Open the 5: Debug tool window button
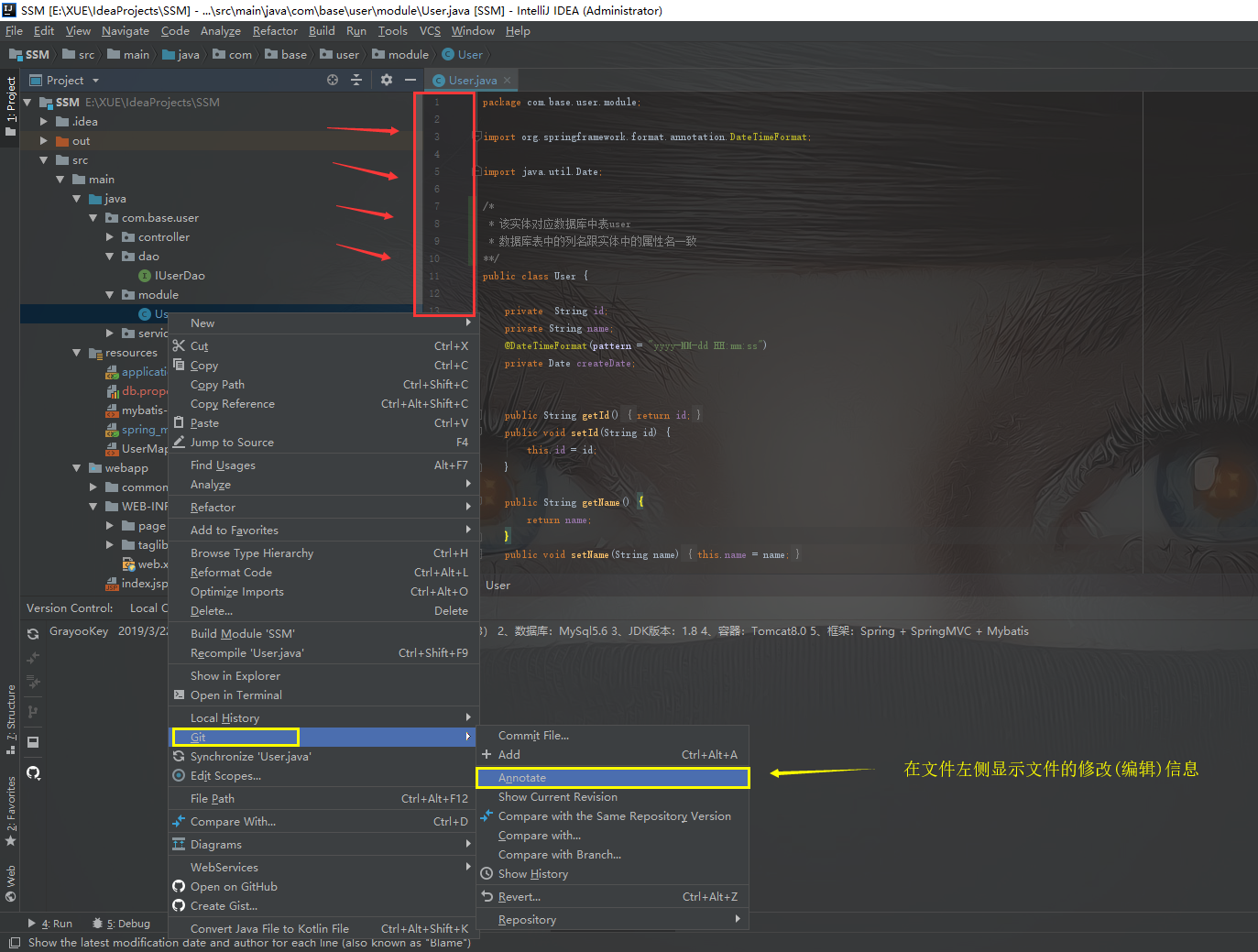 122,923
